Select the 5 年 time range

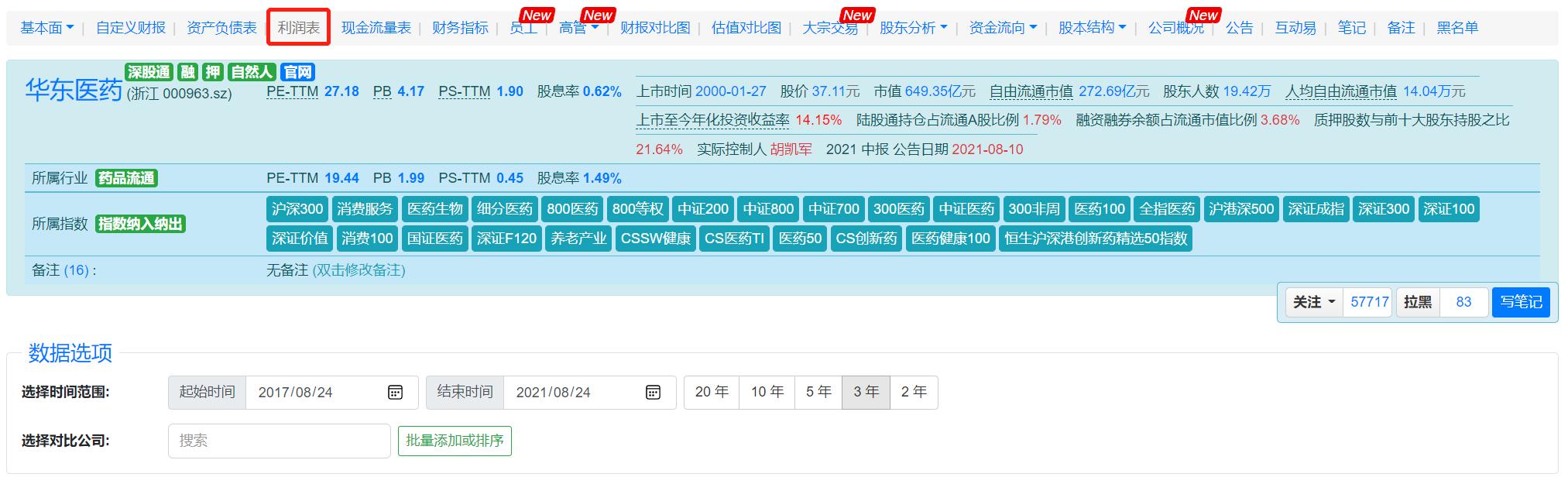[818, 393]
